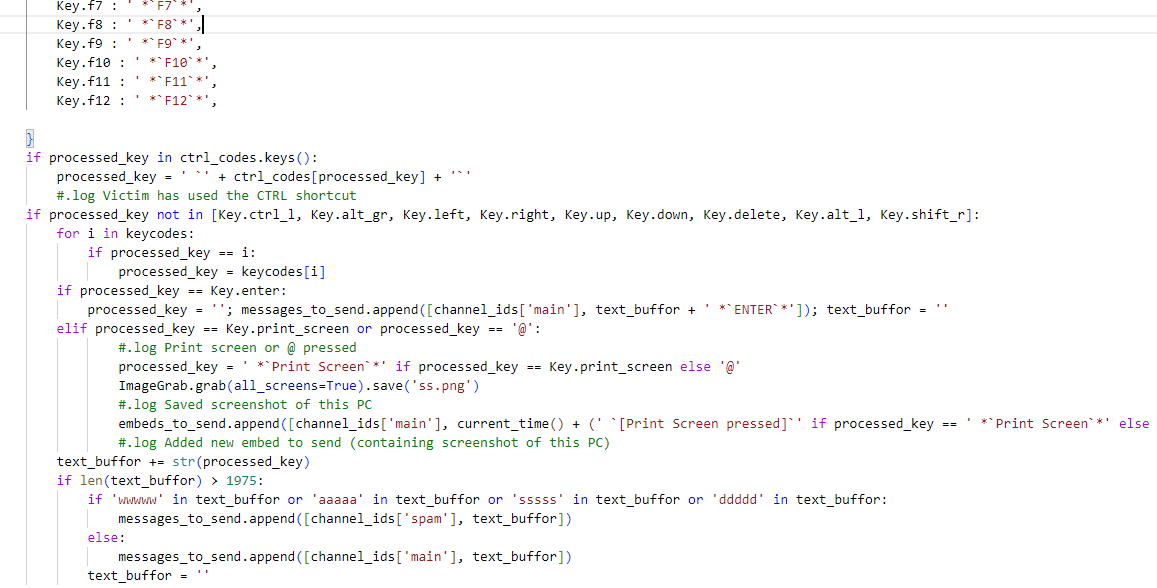Click Key.ctrl_l in the list
This screenshot has width=1157, height=588.
tap(255, 215)
